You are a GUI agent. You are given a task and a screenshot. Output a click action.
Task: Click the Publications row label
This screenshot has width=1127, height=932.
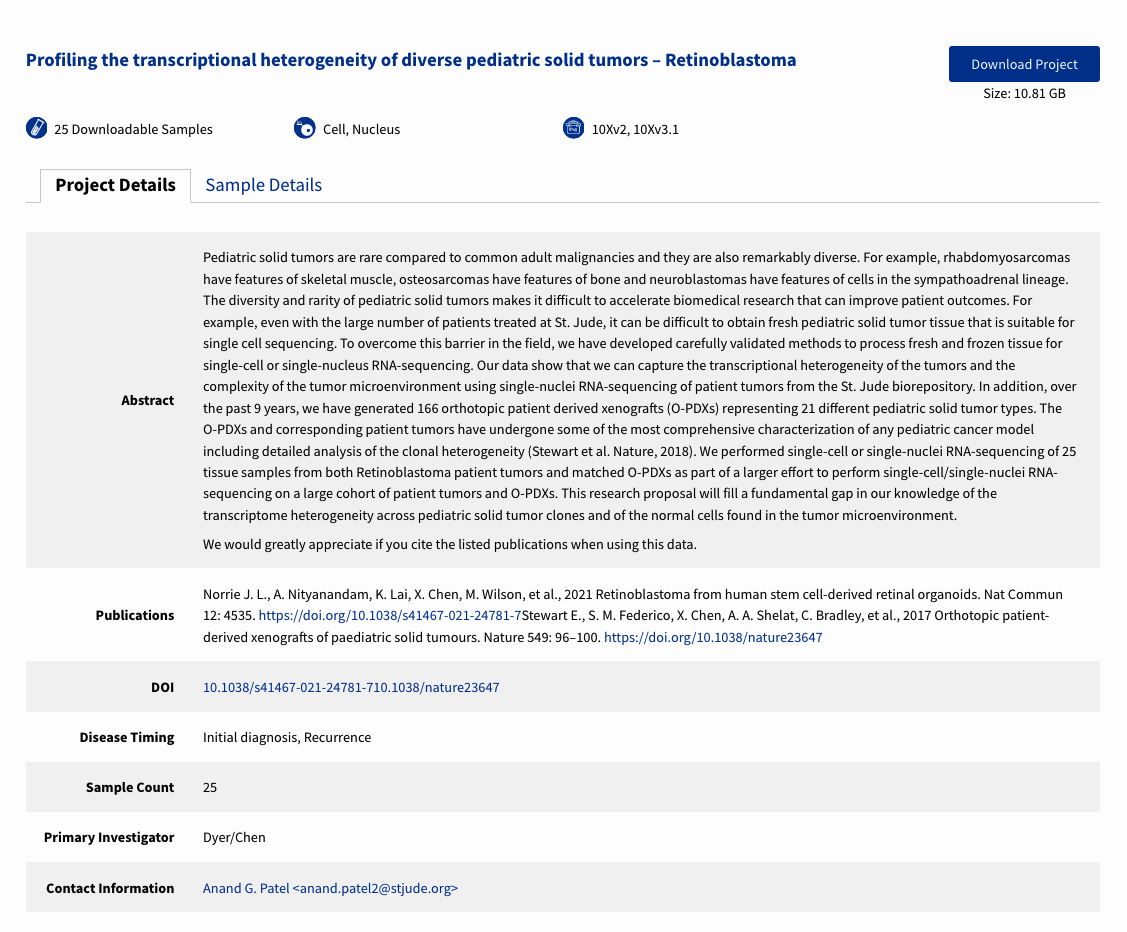(135, 615)
